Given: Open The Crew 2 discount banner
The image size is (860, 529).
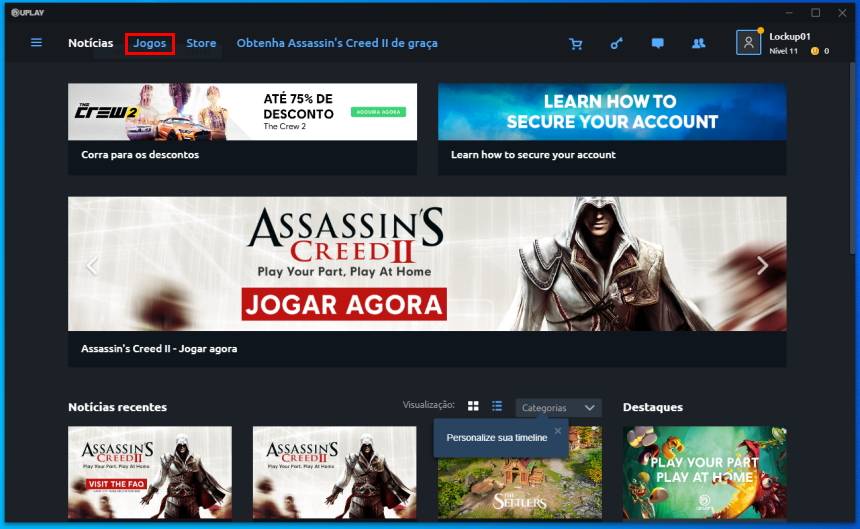Looking at the screenshot, I should click(242, 112).
